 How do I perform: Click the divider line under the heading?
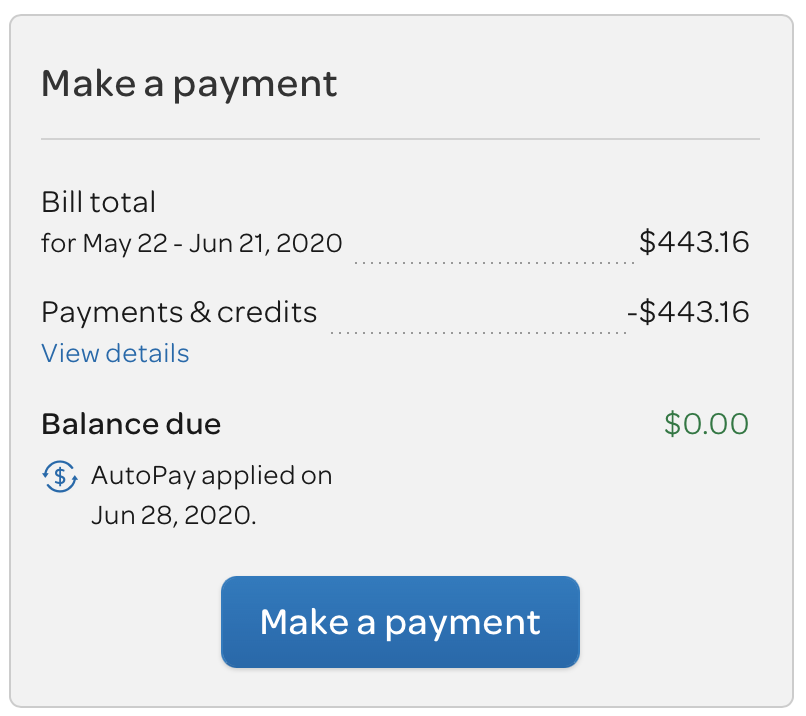tap(400, 139)
